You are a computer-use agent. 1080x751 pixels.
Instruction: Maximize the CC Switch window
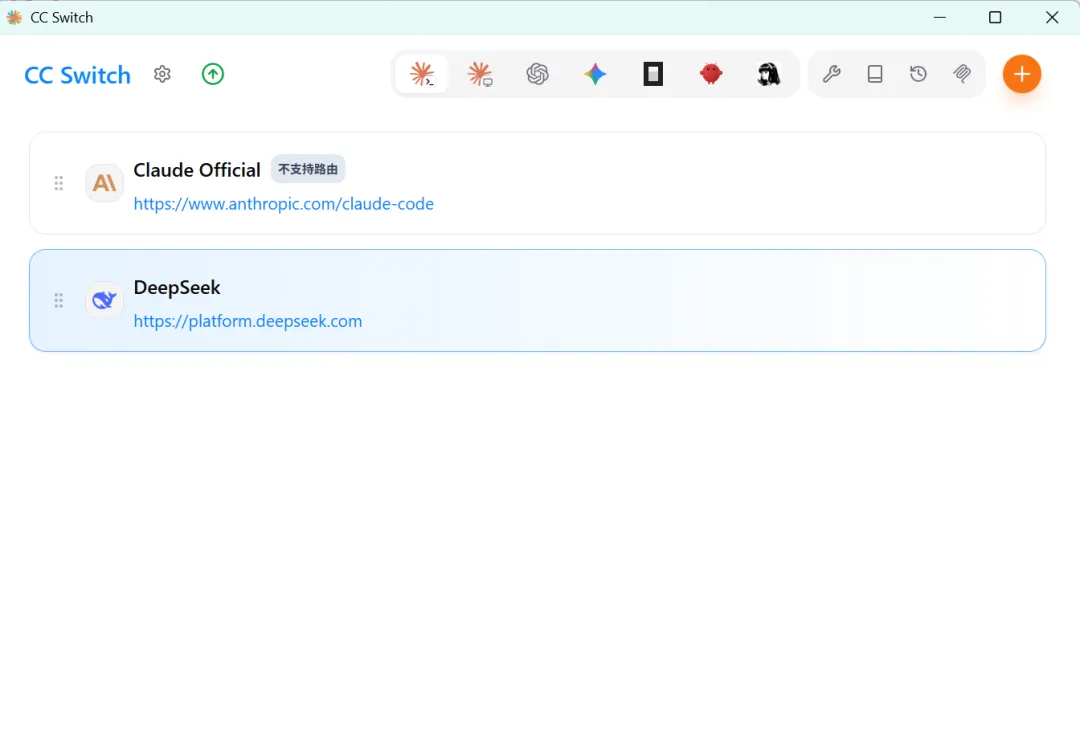[x=995, y=17]
